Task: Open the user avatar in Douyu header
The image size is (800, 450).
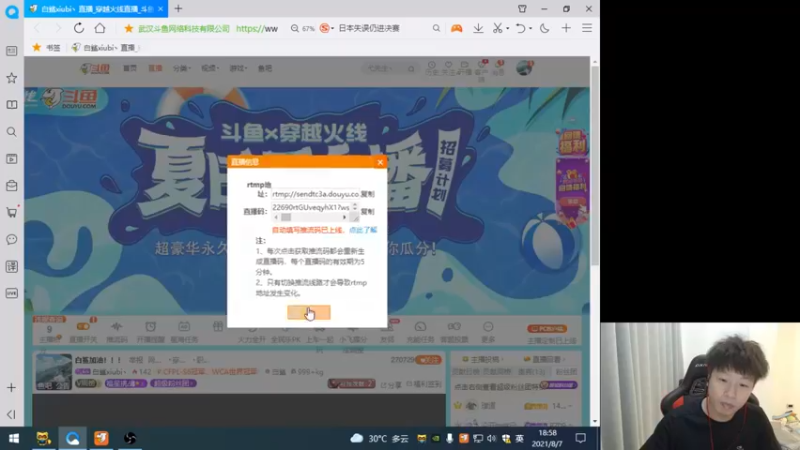Action: point(524,68)
